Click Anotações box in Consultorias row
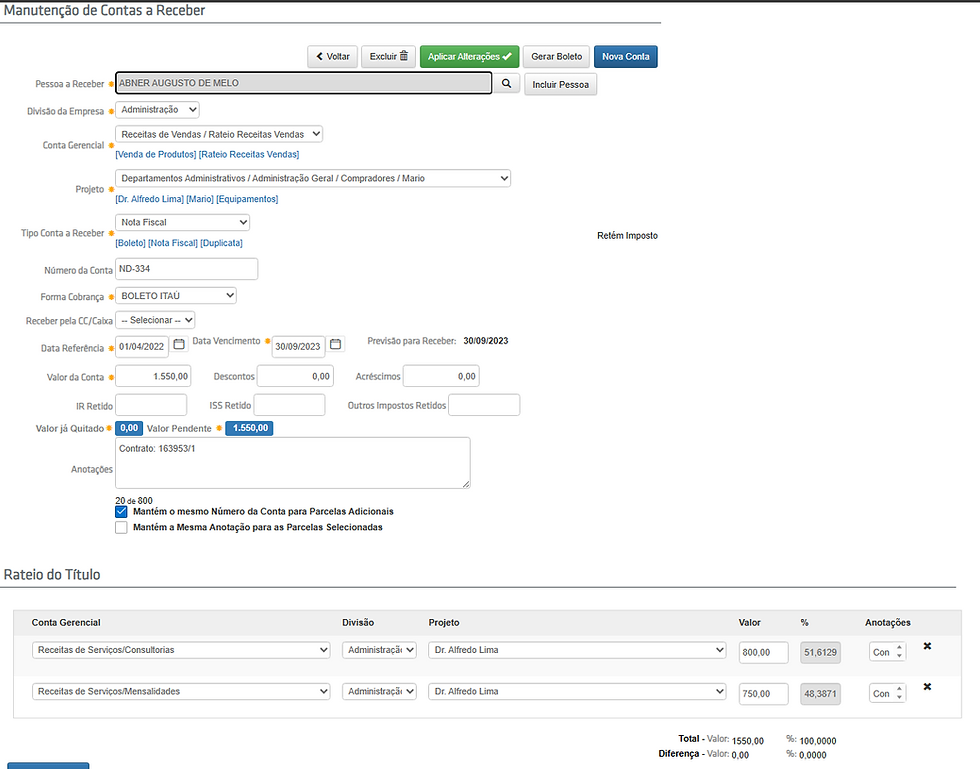980x769 pixels. tap(888, 652)
